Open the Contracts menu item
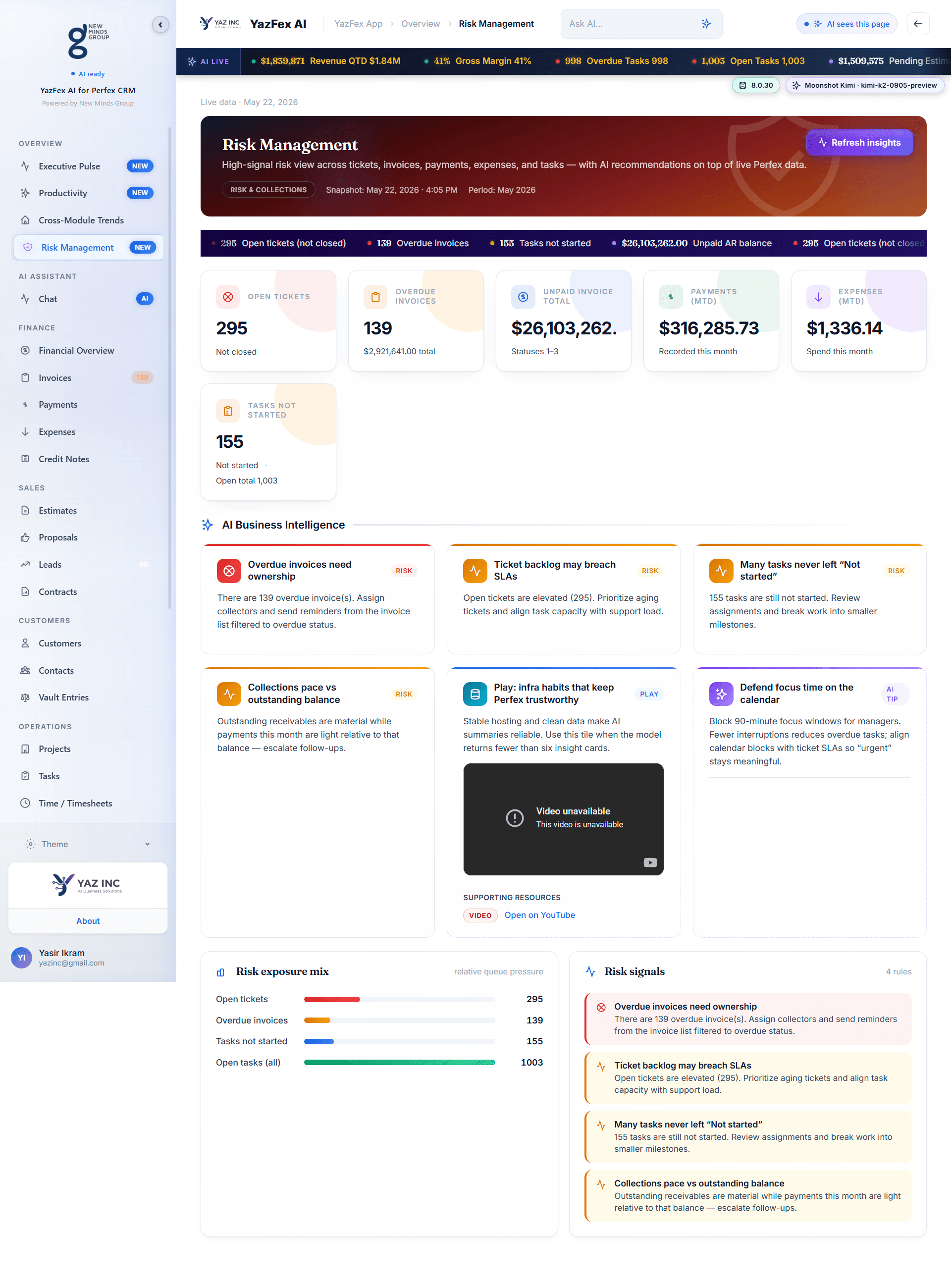 (x=88, y=592)
